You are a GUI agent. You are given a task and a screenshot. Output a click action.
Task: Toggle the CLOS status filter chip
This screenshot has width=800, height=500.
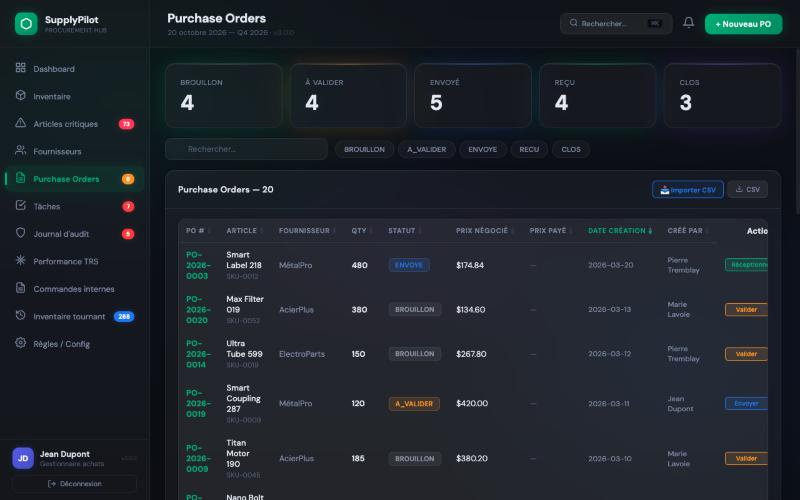click(571, 149)
